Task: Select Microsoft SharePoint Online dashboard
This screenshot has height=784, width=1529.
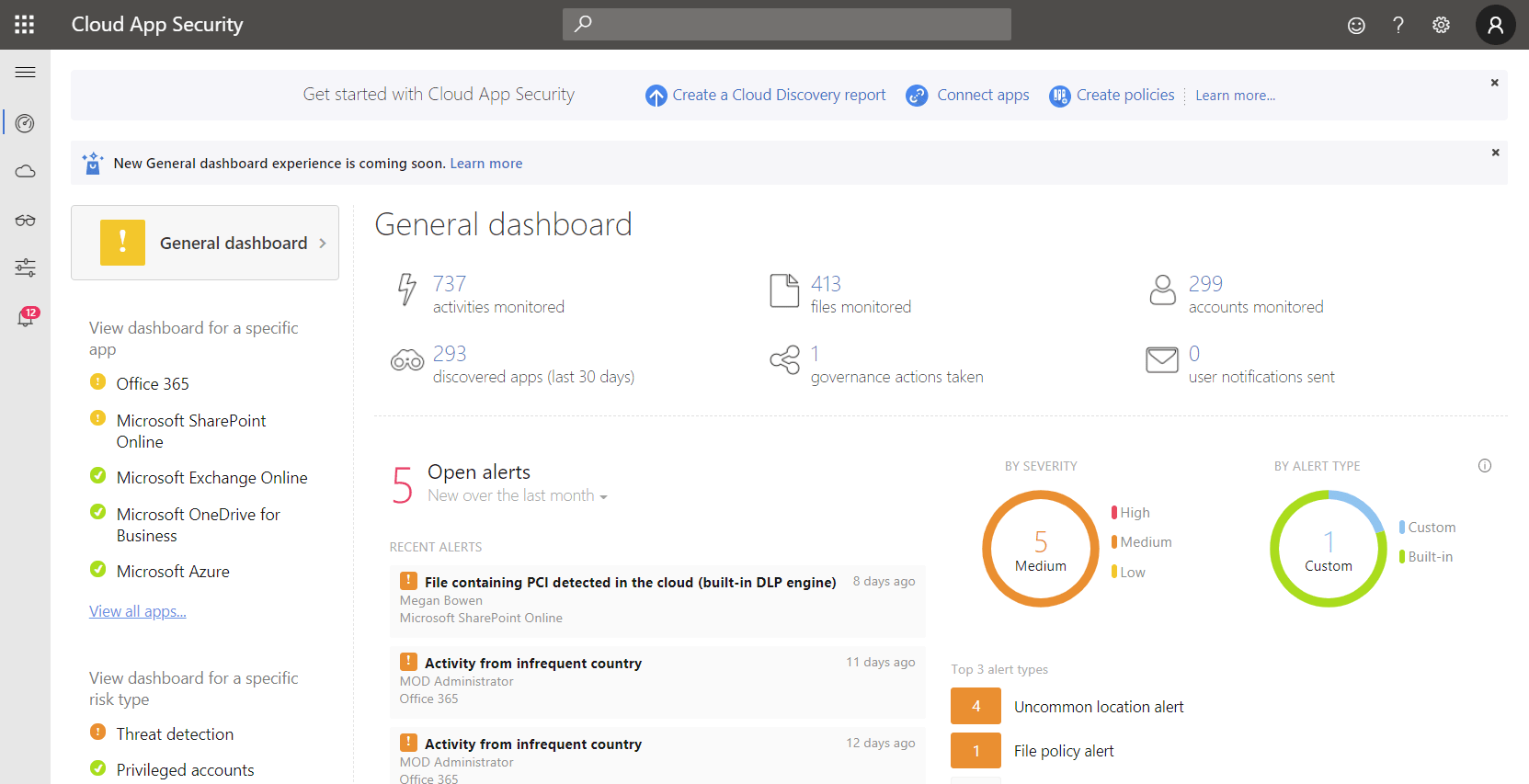Action: tap(191, 431)
